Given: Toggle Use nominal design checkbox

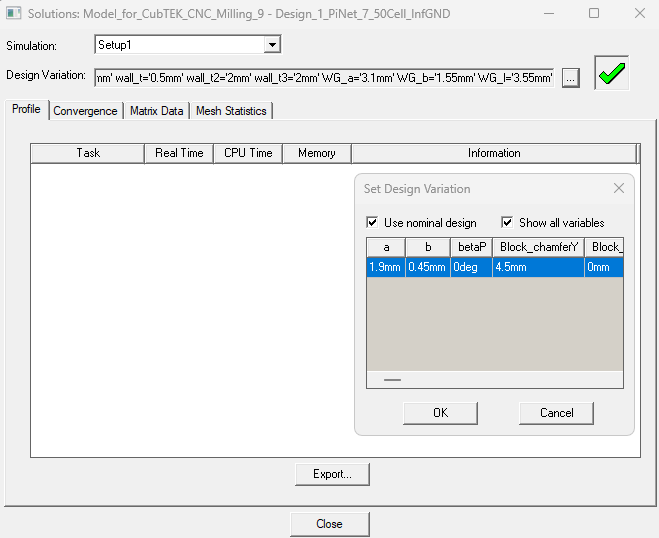Looking at the screenshot, I should [372, 222].
